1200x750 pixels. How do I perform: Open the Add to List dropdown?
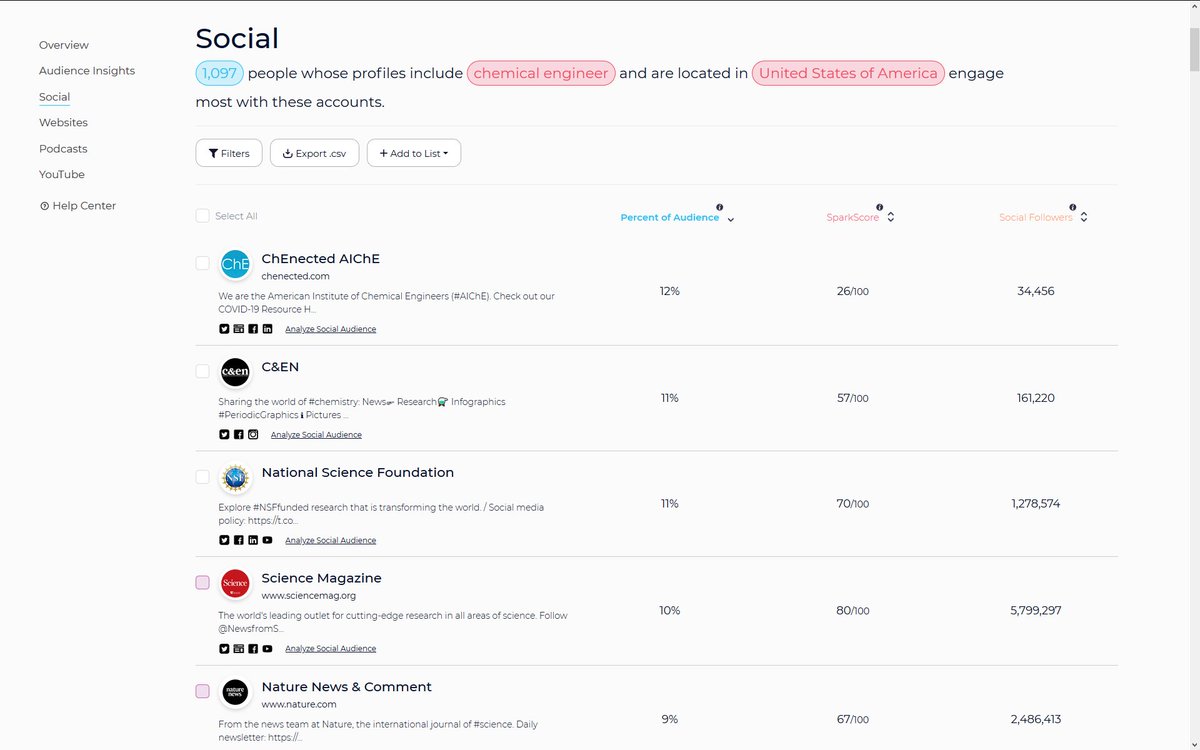(x=414, y=153)
